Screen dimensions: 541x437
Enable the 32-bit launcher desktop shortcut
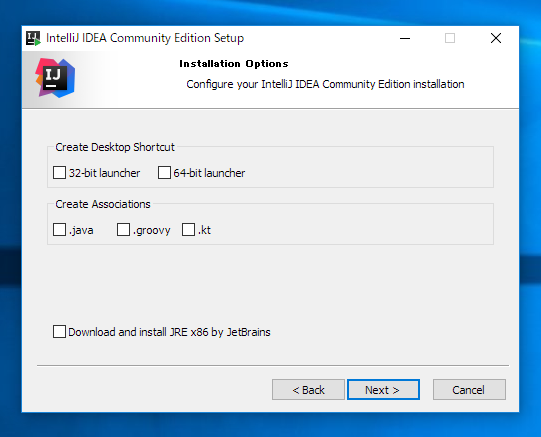point(59,172)
